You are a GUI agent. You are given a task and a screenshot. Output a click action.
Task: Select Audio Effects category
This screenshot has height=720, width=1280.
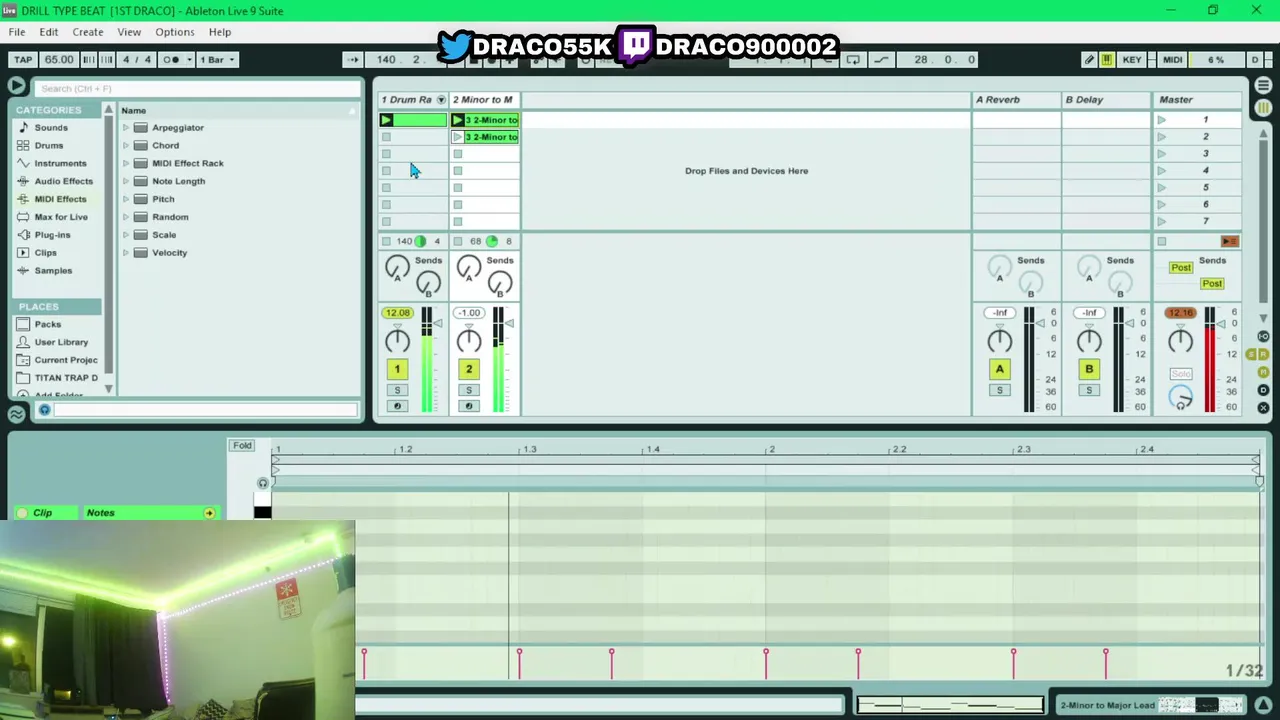click(63, 182)
